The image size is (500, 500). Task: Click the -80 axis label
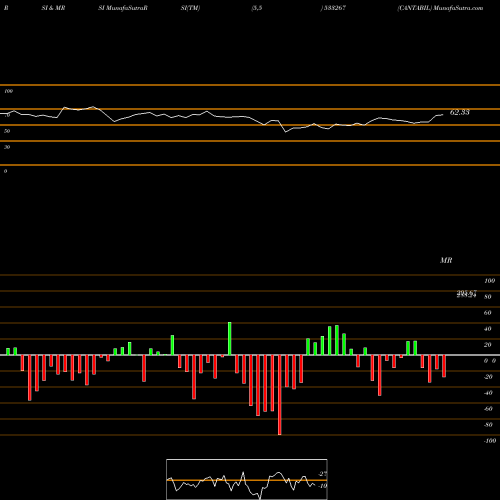pos(488,425)
